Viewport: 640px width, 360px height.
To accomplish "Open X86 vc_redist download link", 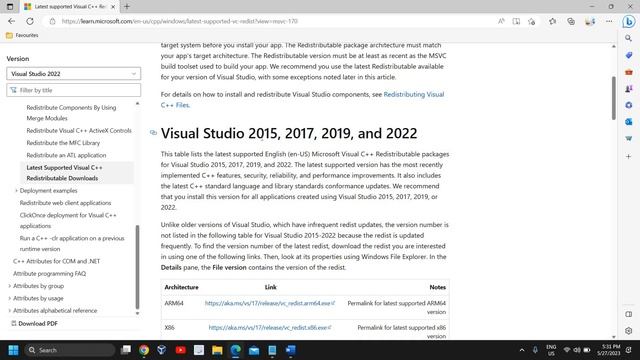I will click(x=270, y=327).
